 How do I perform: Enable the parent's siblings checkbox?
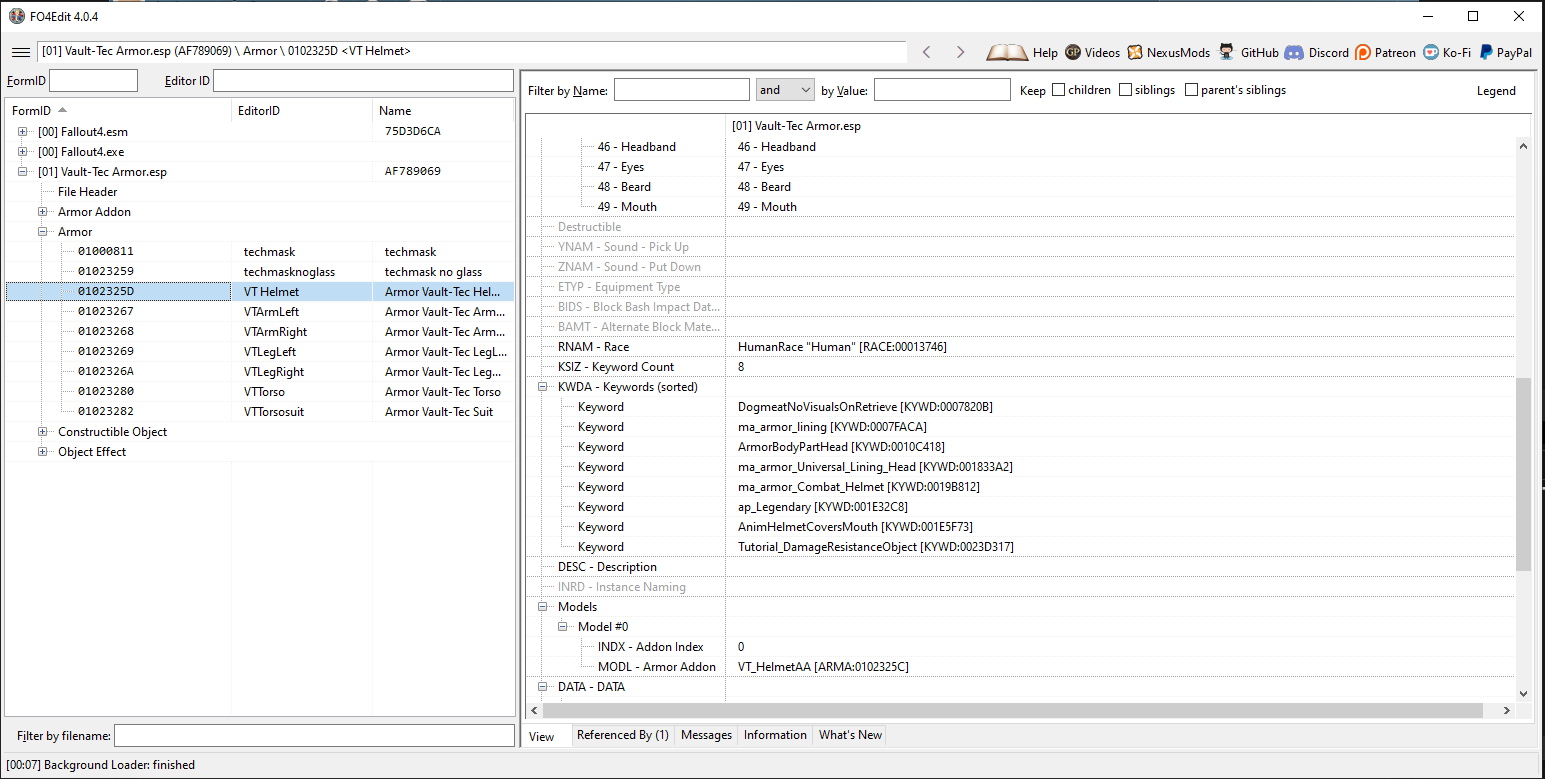[1191, 90]
